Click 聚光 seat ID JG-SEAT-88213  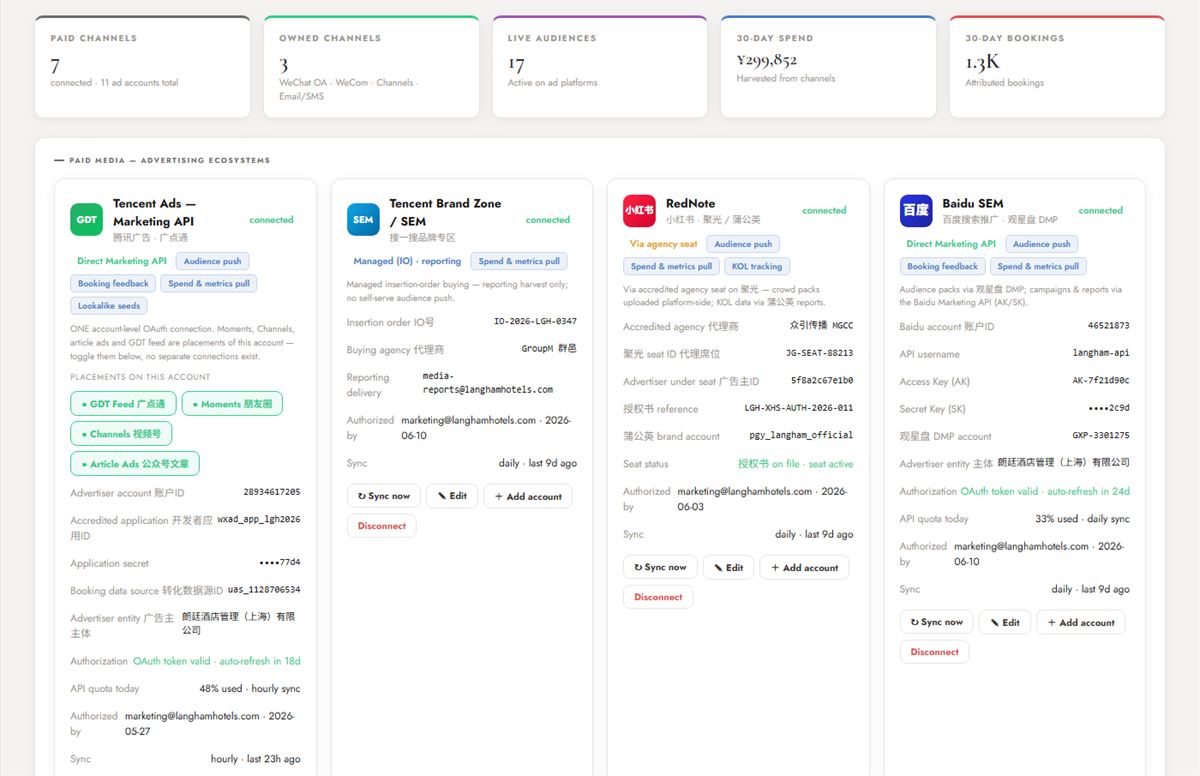[820, 354]
